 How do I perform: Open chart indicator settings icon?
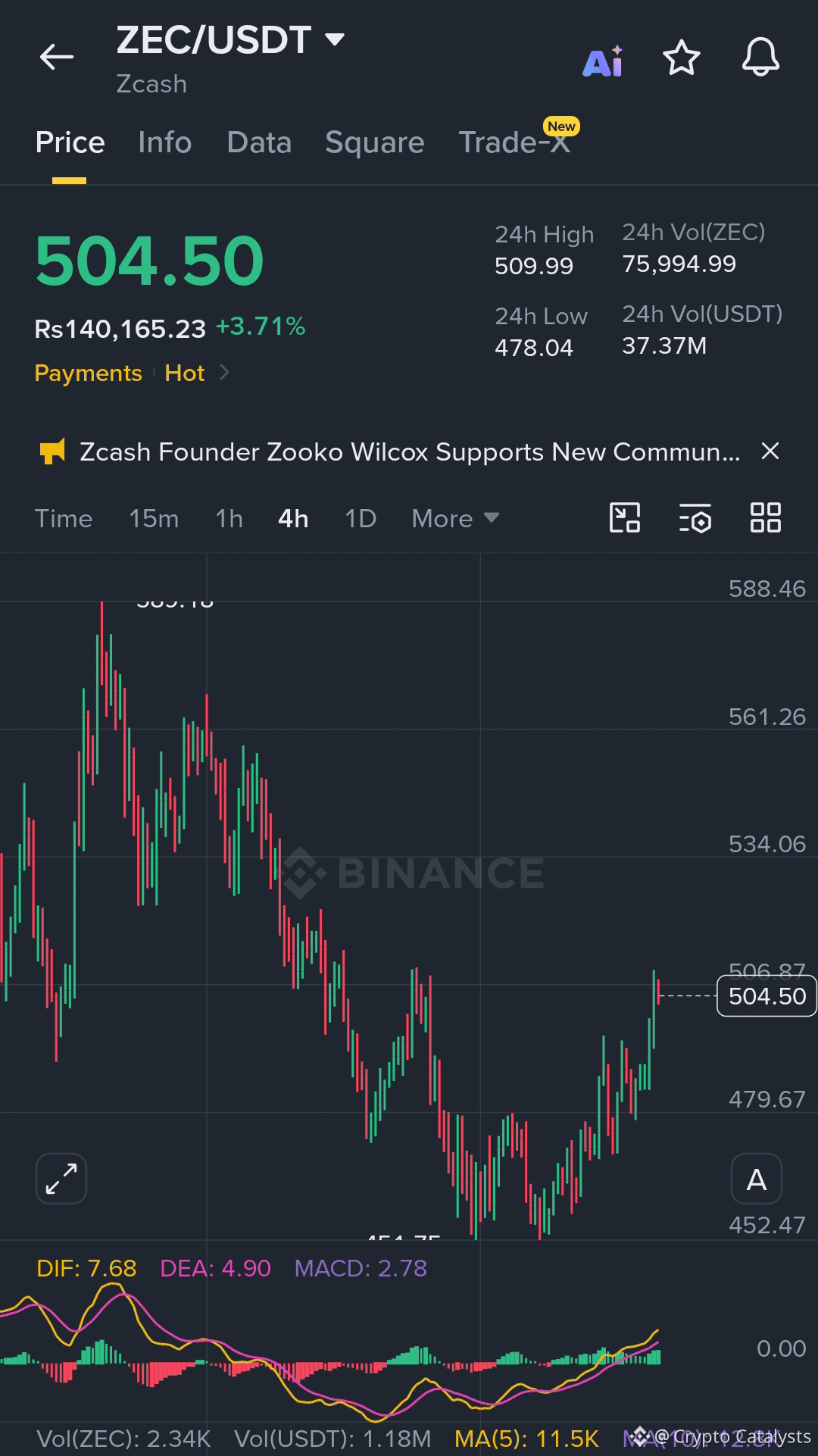point(695,518)
